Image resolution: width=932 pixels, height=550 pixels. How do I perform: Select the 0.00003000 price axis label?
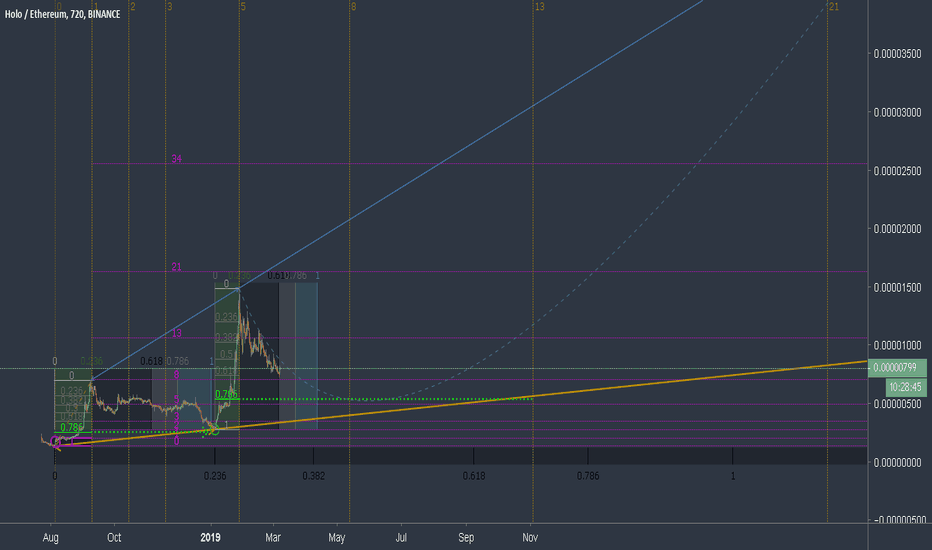(897, 112)
